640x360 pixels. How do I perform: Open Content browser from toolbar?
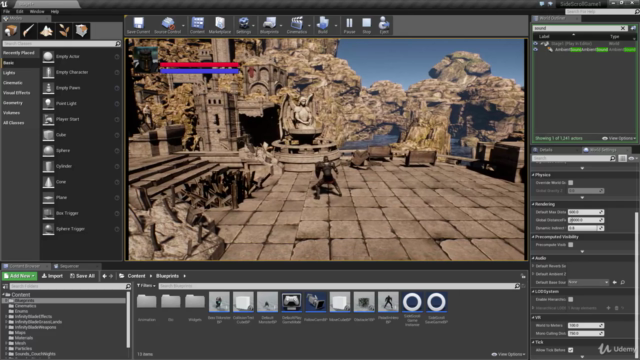pyautogui.click(x=197, y=25)
